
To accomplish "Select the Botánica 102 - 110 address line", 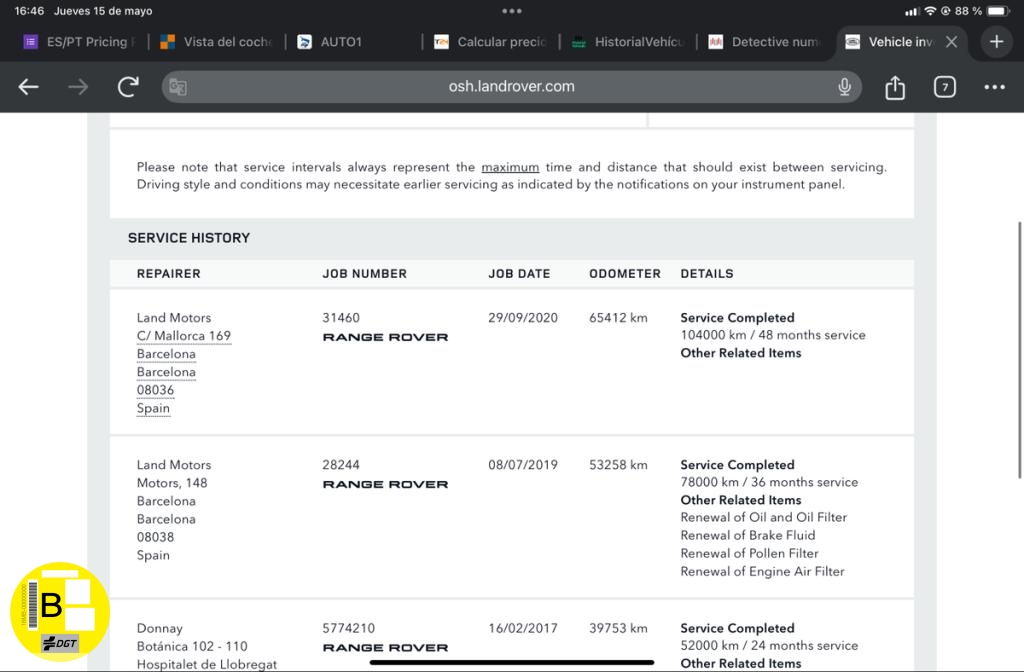I will click(192, 647).
